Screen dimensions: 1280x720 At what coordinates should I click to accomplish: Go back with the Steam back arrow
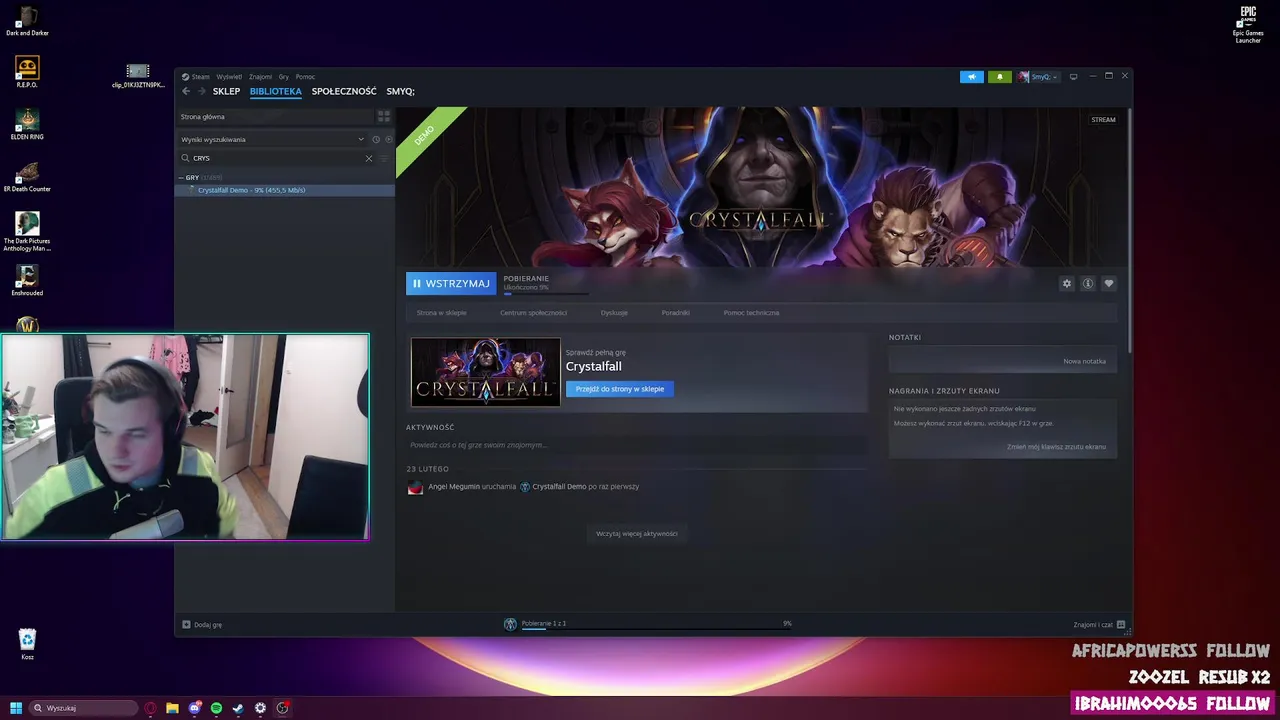[186, 91]
